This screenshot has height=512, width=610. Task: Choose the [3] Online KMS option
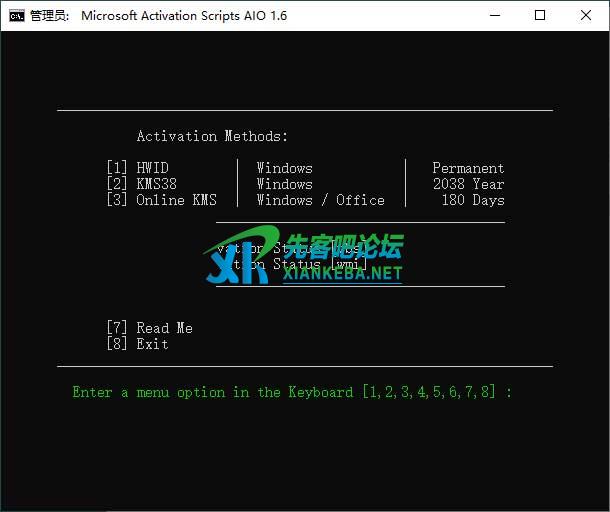tap(160, 200)
